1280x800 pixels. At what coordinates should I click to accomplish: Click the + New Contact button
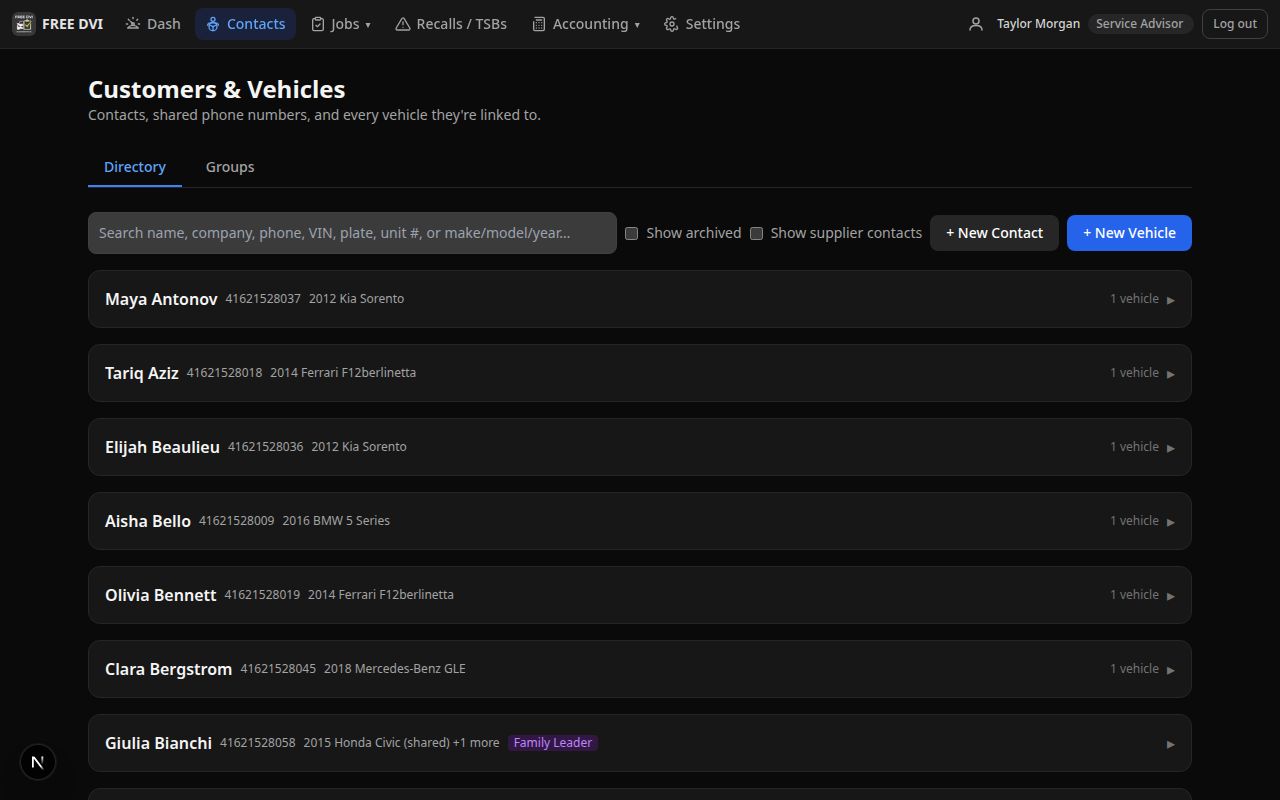pyautogui.click(x=994, y=233)
